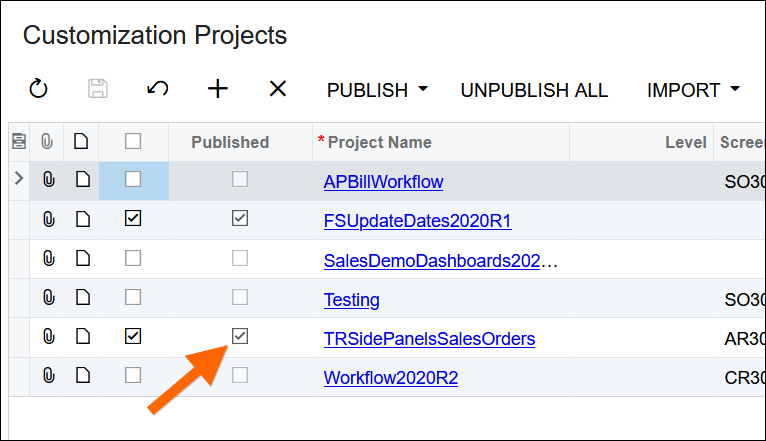Click the Refresh icon in the toolbar

pos(38,90)
